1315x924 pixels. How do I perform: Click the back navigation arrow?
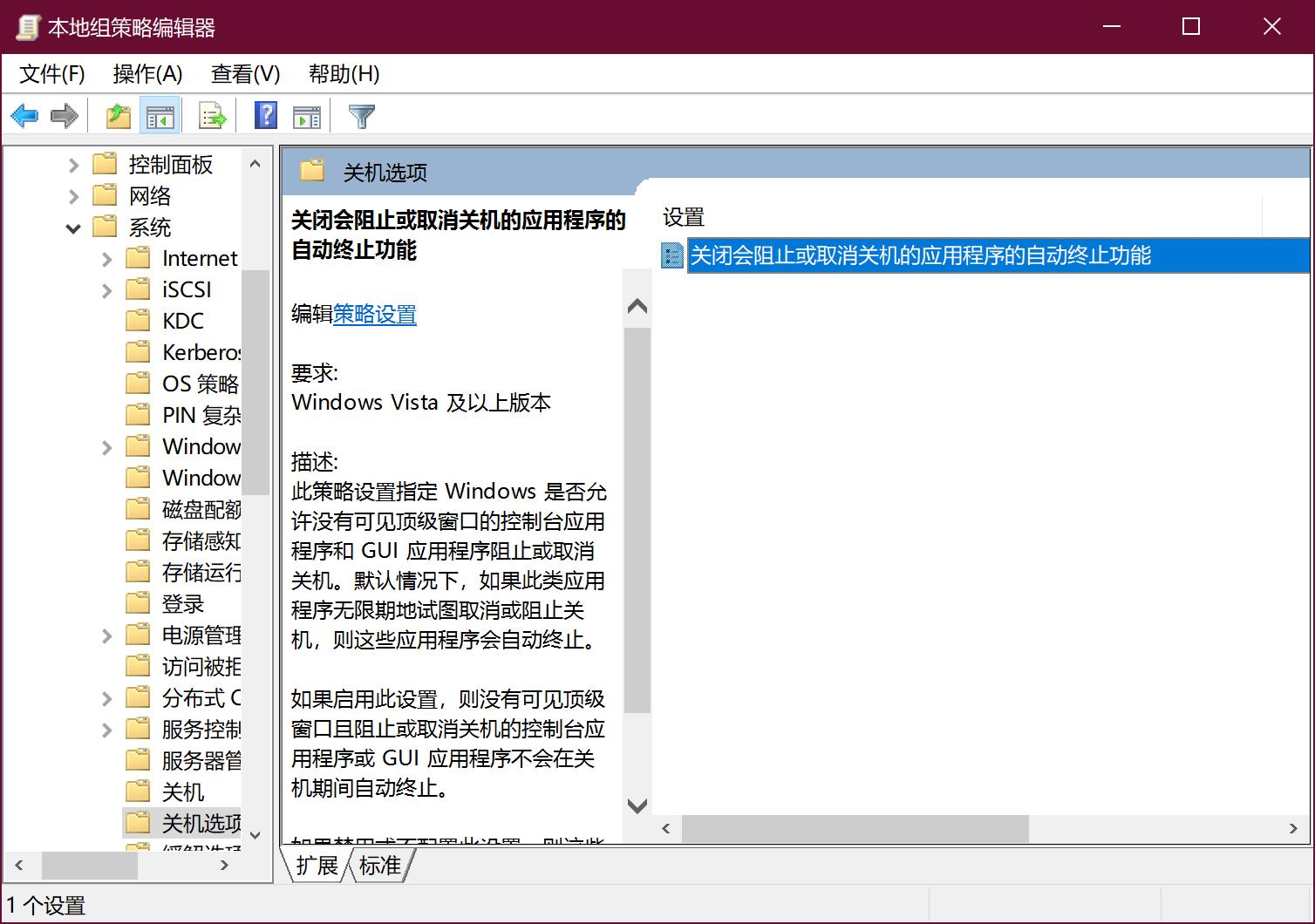tap(24, 115)
